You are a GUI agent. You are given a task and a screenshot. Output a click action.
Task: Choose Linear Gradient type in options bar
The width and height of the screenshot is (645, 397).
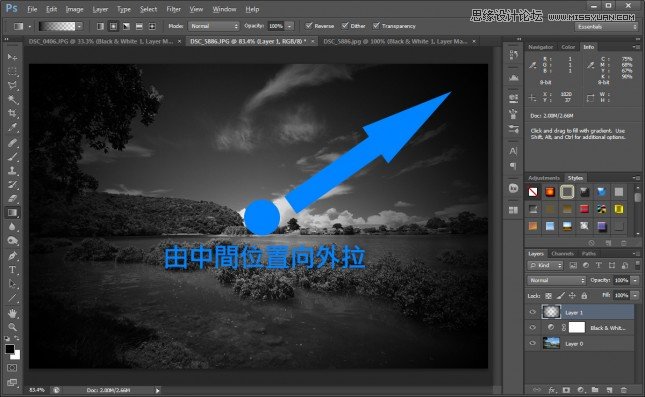(x=100, y=26)
